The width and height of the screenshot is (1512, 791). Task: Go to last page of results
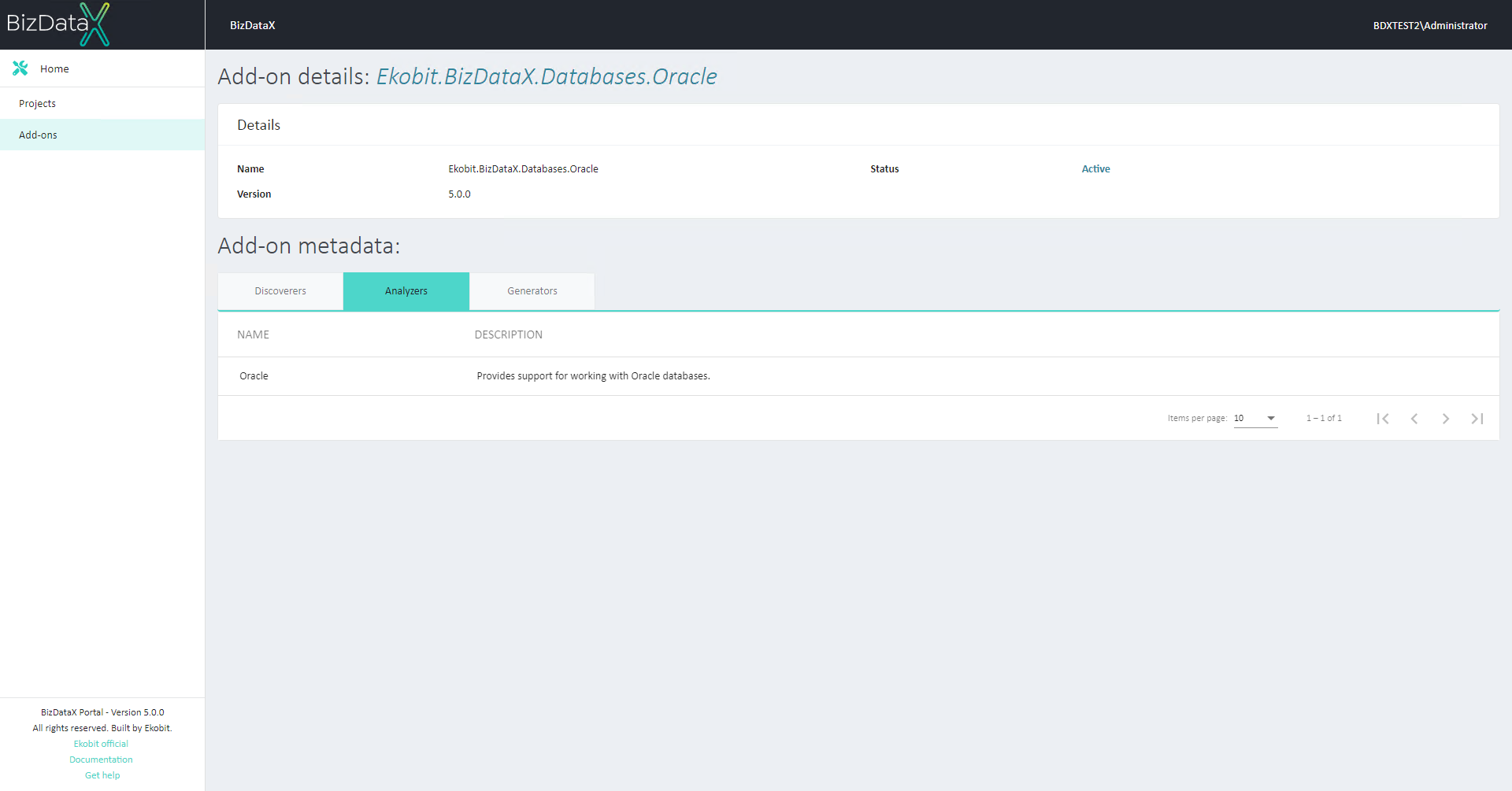click(1477, 419)
